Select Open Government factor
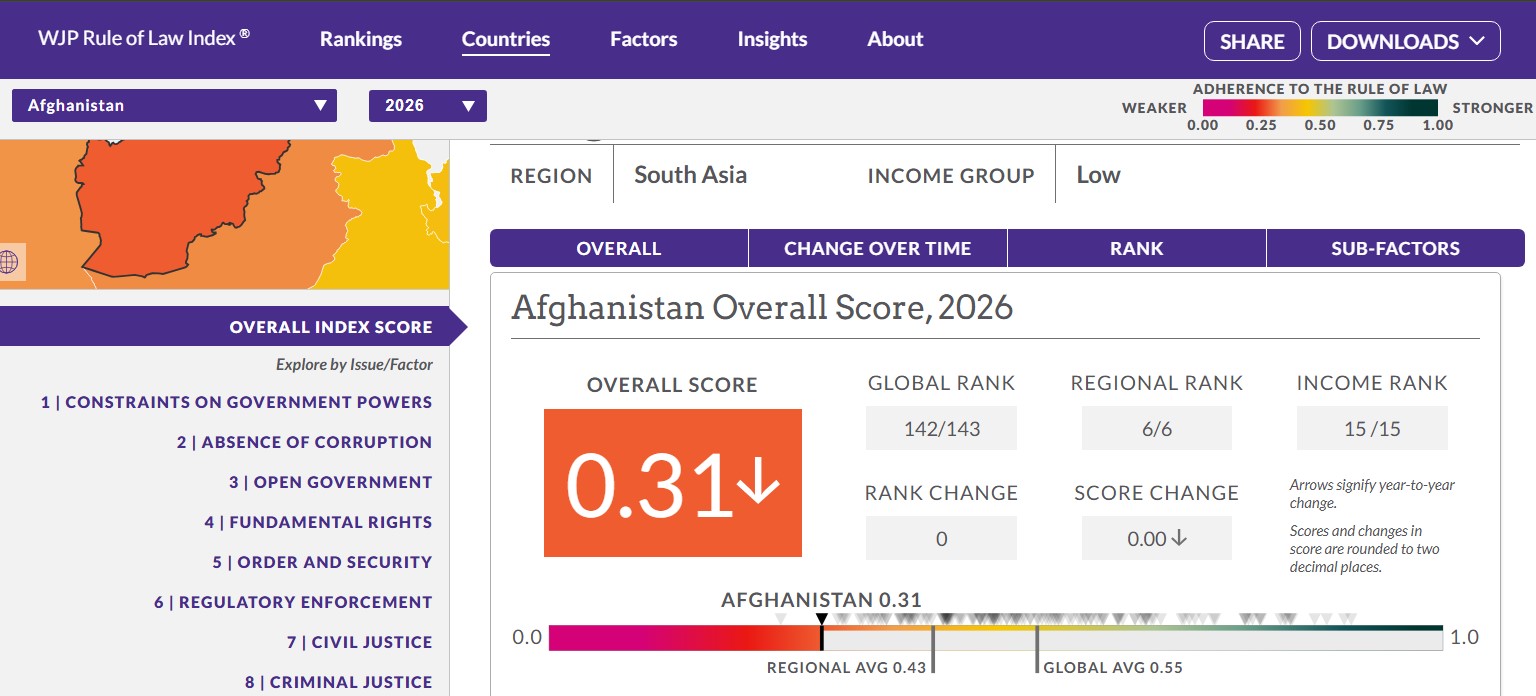 pyautogui.click(x=330, y=482)
